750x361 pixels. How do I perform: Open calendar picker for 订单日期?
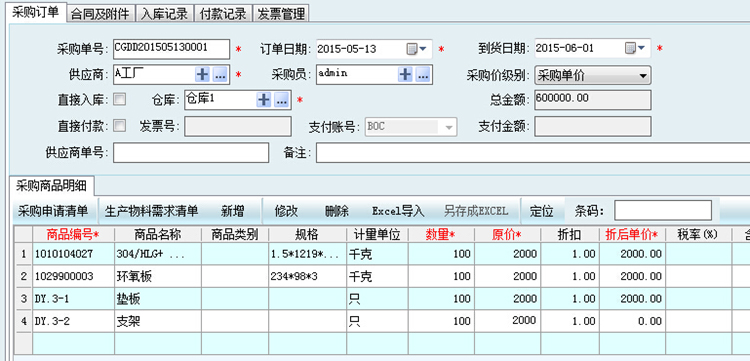point(416,49)
